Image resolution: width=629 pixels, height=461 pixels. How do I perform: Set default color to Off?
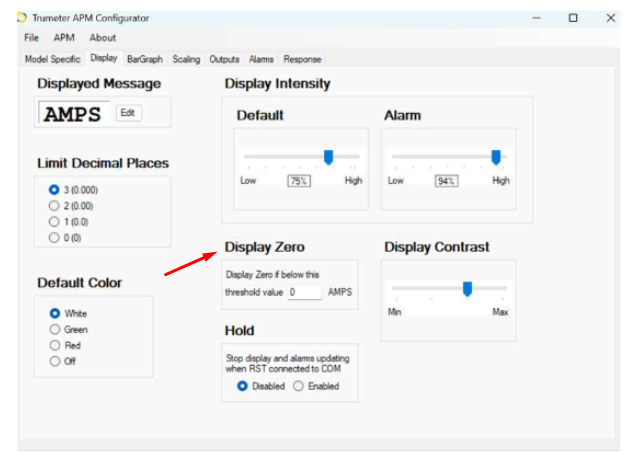pyautogui.click(x=63, y=361)
